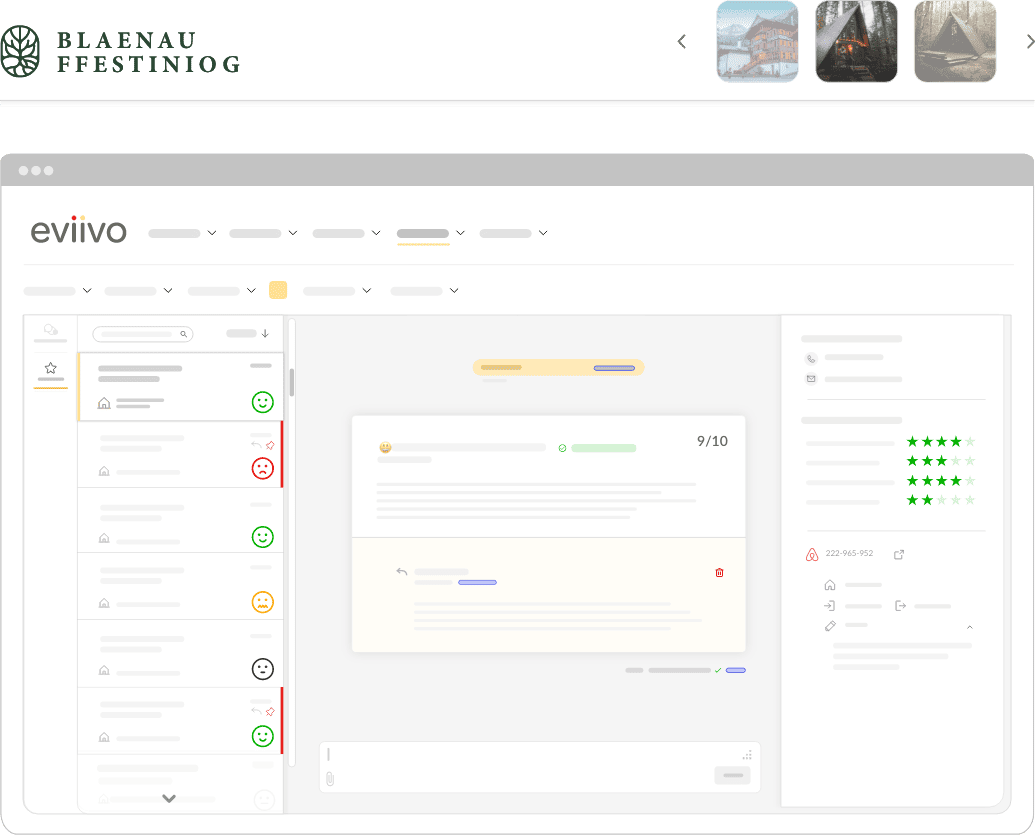The width and height of the screenshot is (1036, 835).
Task: Select the review with black neutral face
Action: [x=181, y=654]
